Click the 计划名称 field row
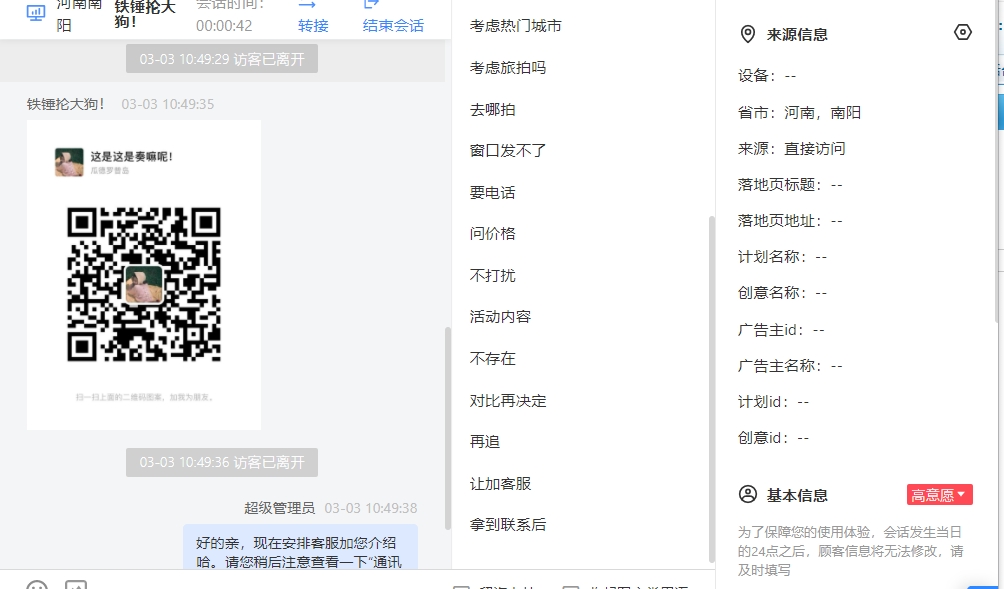The image size is (1004, 589). (782, 257)
